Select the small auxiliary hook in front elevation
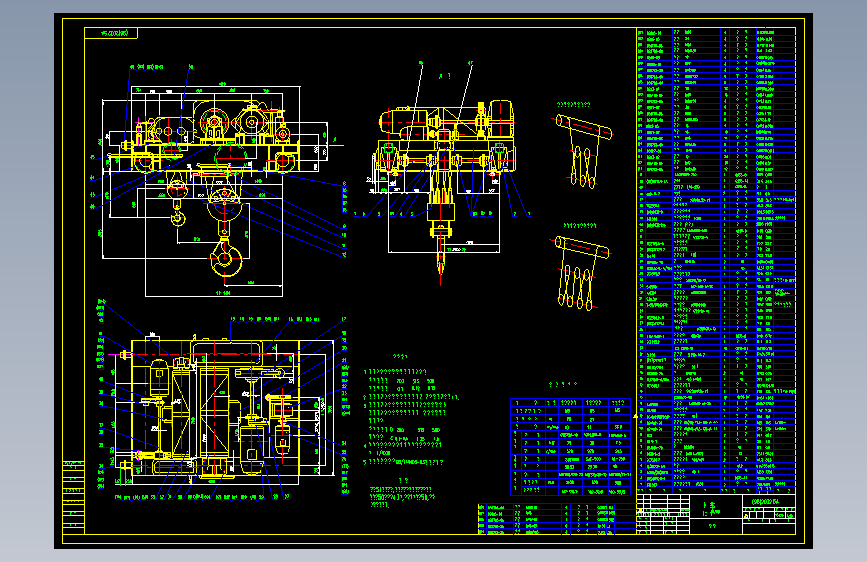The height and width of the screenshot is (562, 867). [x=178, y=216]
